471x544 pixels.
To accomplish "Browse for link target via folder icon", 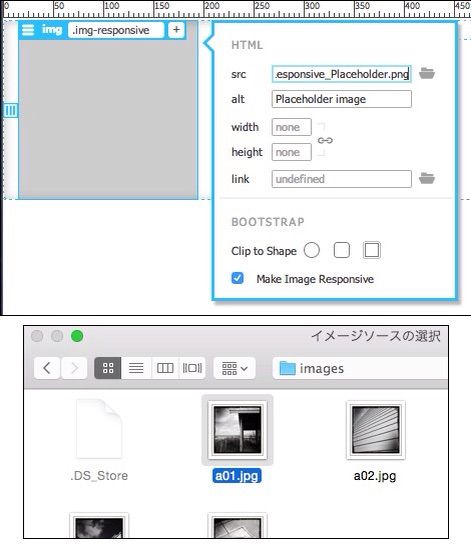I will click(x=427, y=178).
